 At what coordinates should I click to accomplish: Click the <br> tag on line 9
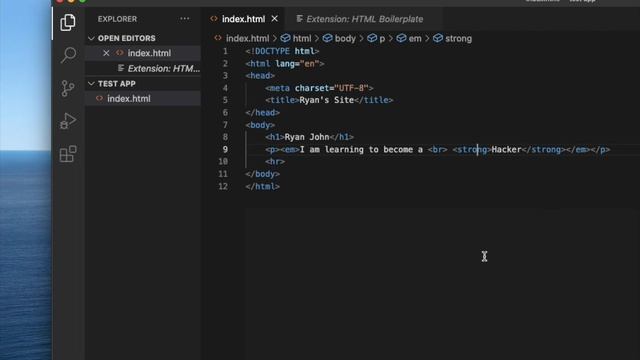point(438,149)
